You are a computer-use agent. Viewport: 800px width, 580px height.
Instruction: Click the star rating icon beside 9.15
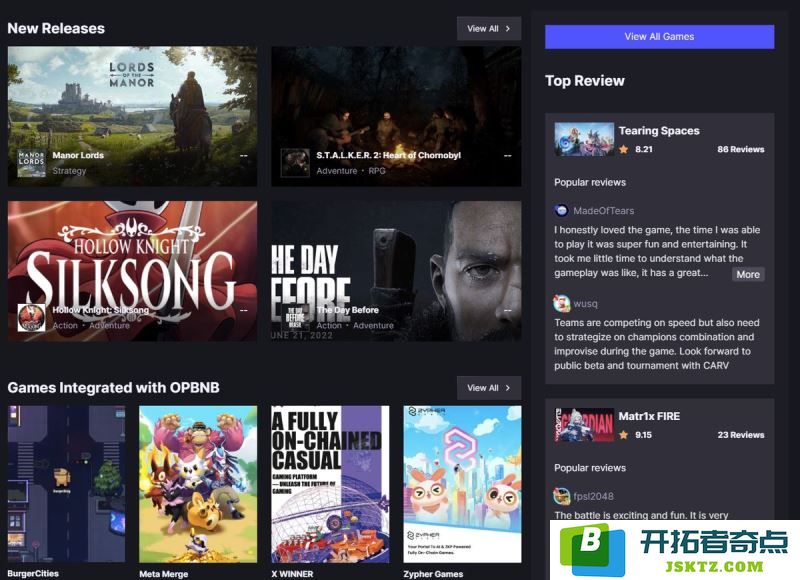[623, 435]
